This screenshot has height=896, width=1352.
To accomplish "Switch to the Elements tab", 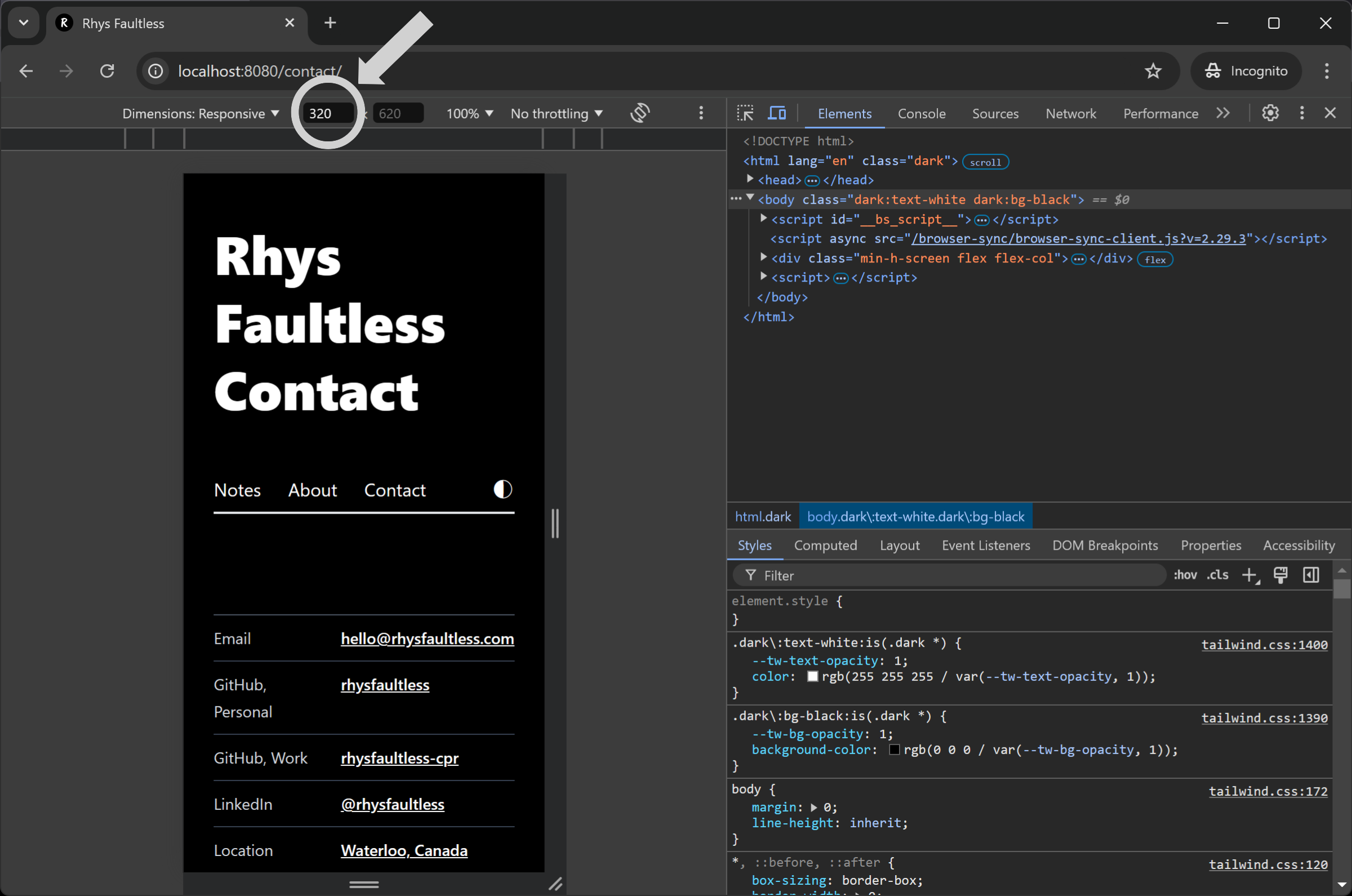I will [x=844, y=113].
